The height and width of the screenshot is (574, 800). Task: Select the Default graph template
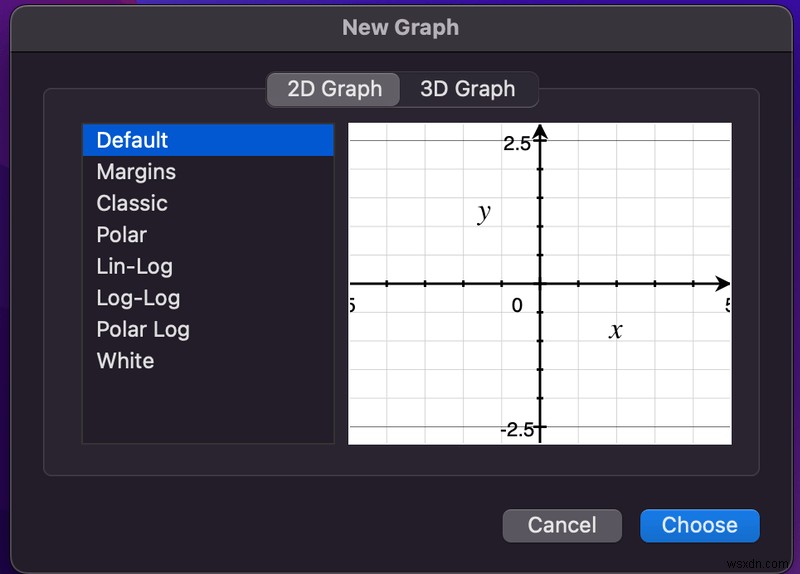[x=208, y=140]
